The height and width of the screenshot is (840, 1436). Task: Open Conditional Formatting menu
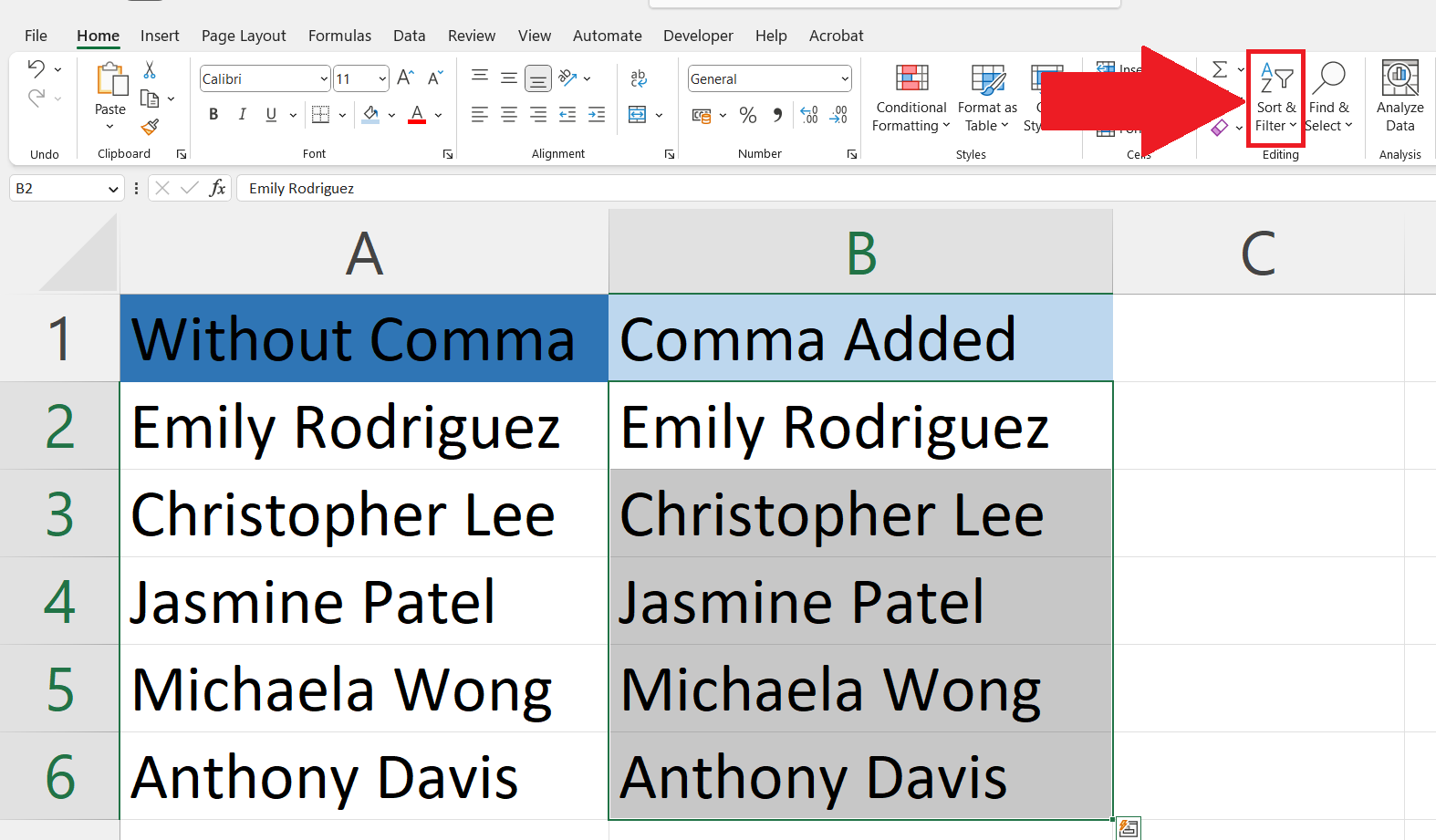click(911, 98)
